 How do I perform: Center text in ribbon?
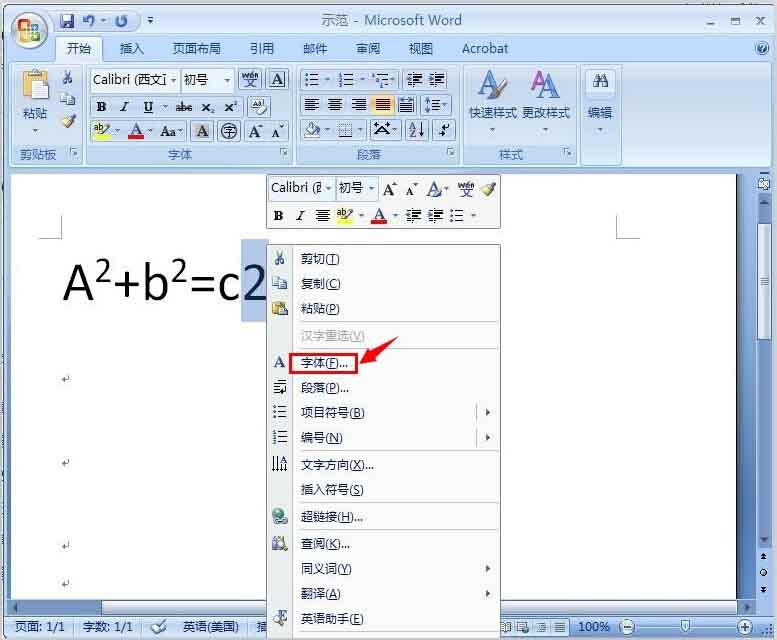(335, 105)
